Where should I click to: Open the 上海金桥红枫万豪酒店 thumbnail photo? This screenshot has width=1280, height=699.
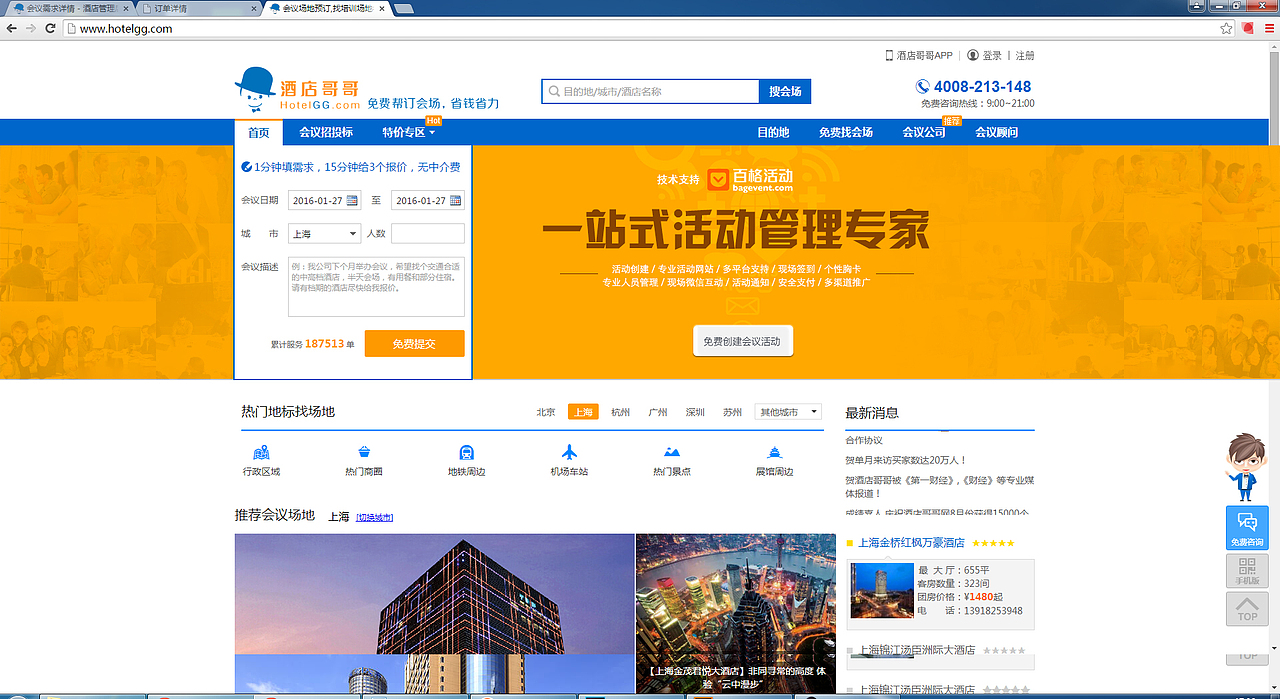point(882,590)
